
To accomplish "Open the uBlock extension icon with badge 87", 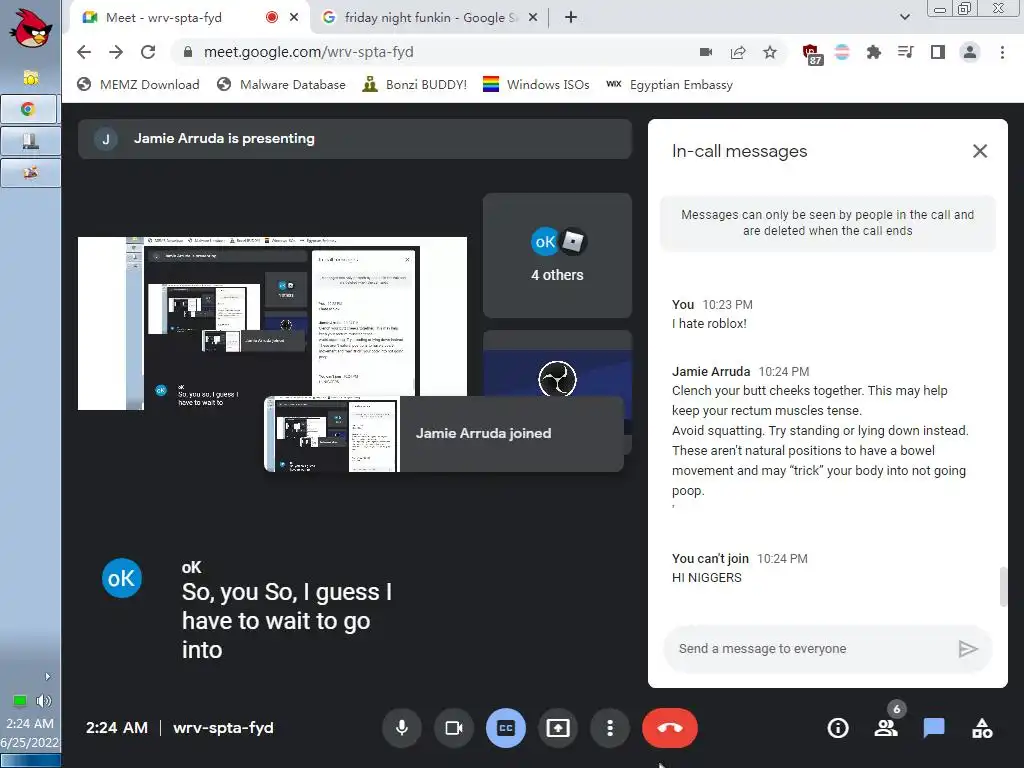I will 811,54.
